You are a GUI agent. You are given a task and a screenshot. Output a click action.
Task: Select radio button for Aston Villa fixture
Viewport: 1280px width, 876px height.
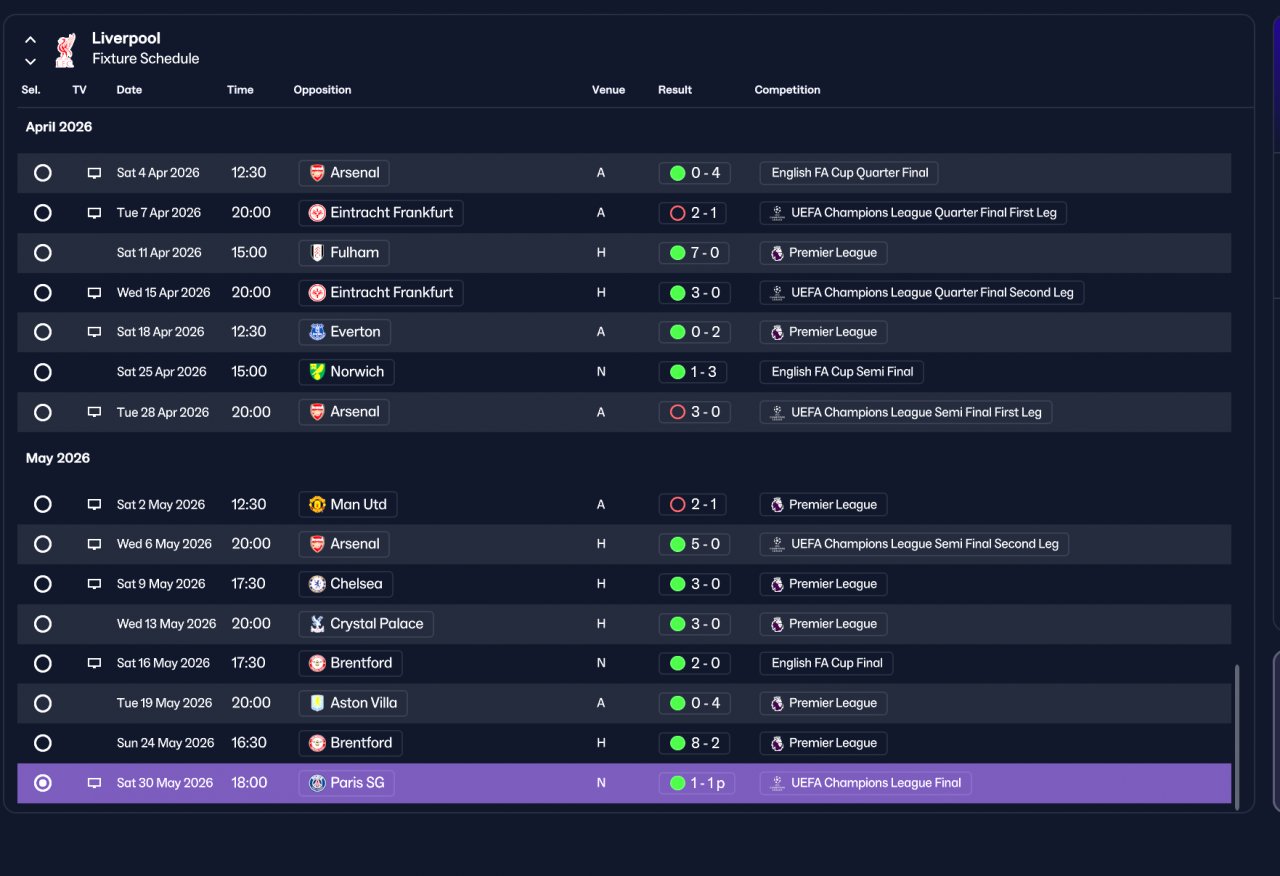click(43, 703)
